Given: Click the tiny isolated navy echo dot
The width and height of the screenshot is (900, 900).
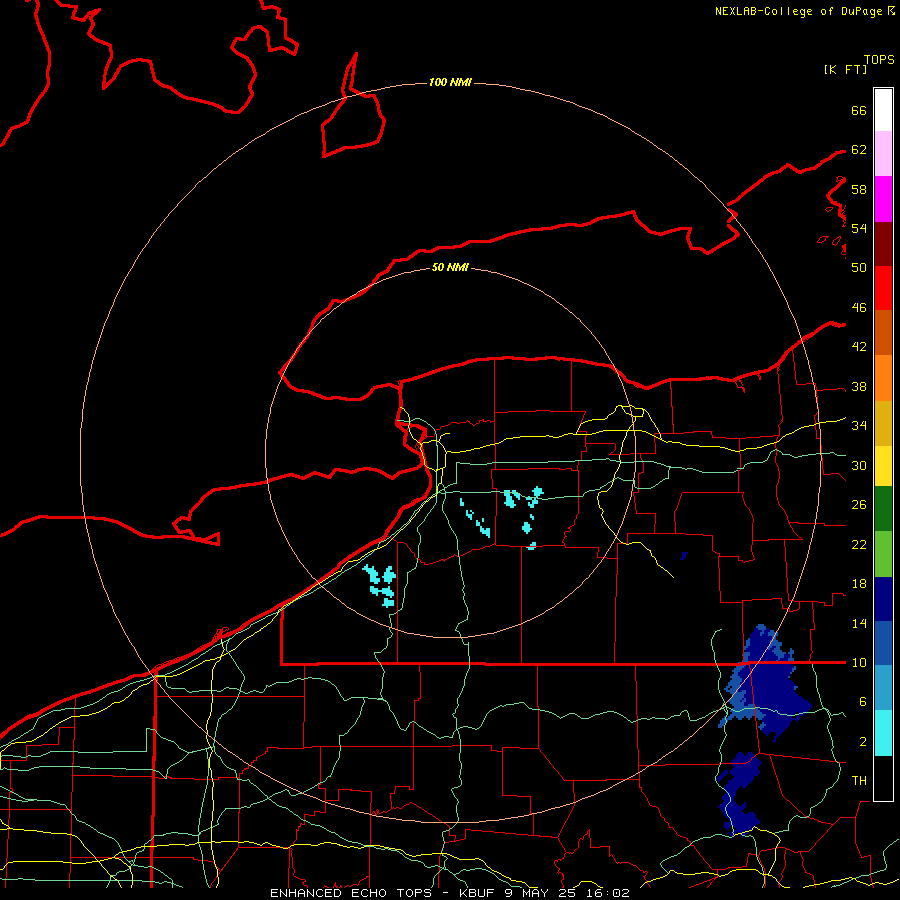Looking at the screenshot, I should pyautogui.click(x=683, y=556).
